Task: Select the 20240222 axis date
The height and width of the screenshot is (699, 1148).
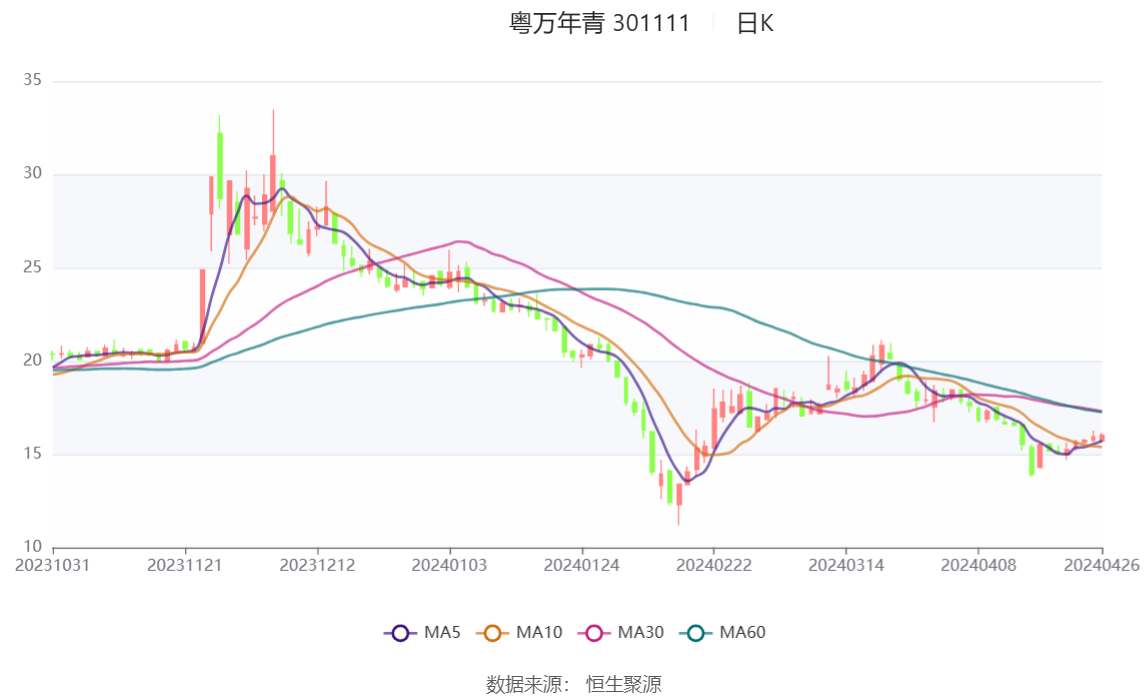Action: point(714,566)
